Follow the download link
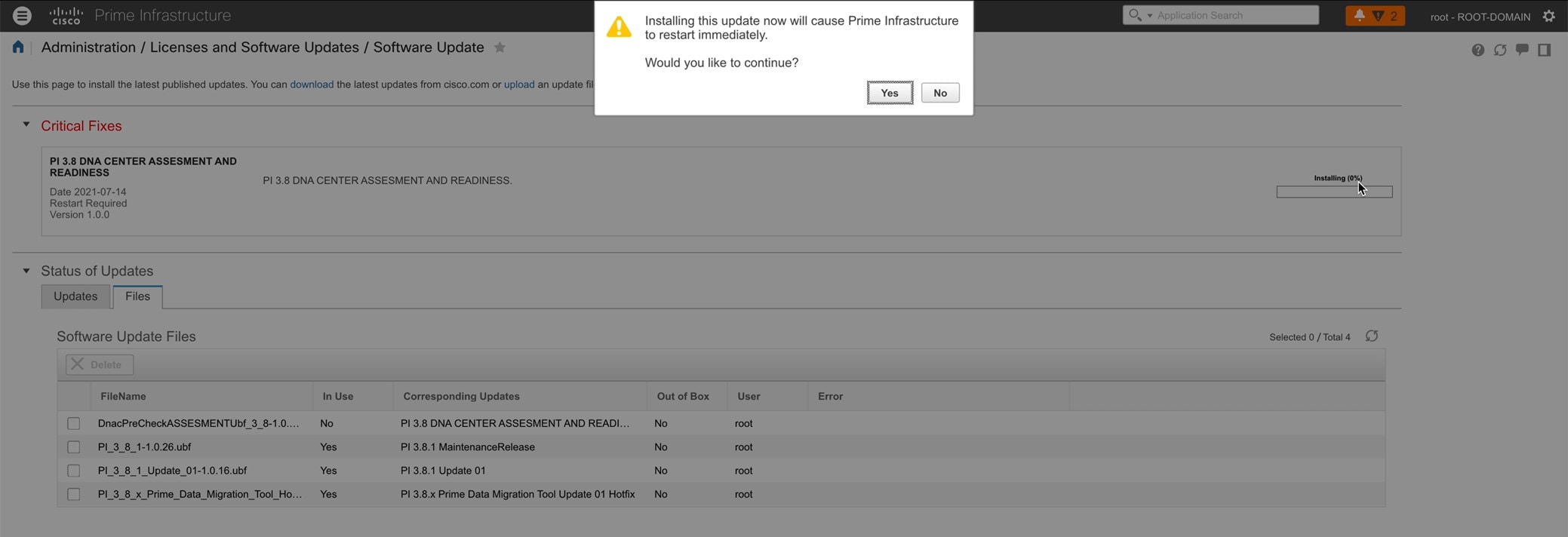 312,84
